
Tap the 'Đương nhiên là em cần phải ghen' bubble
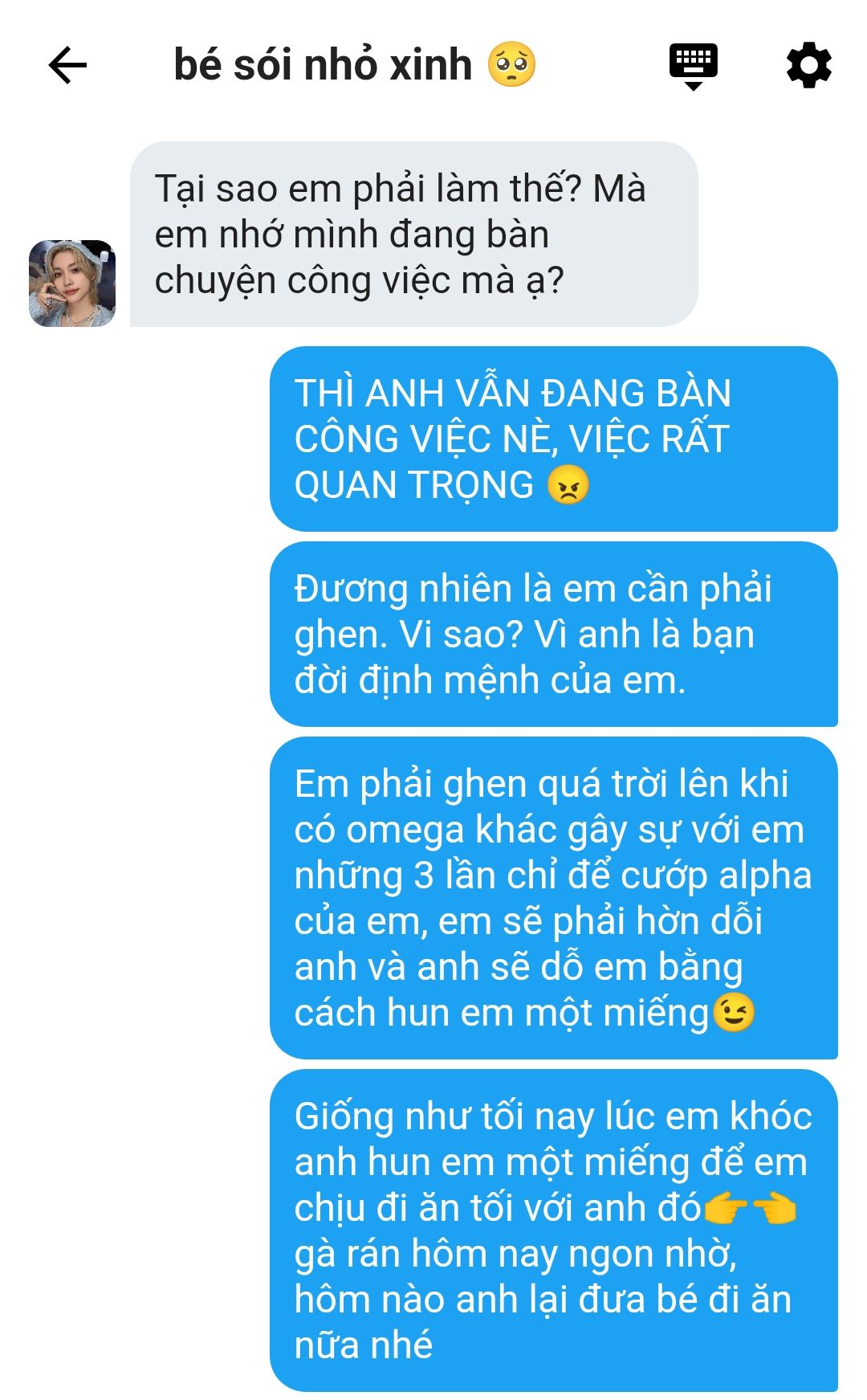pos(554,635)
